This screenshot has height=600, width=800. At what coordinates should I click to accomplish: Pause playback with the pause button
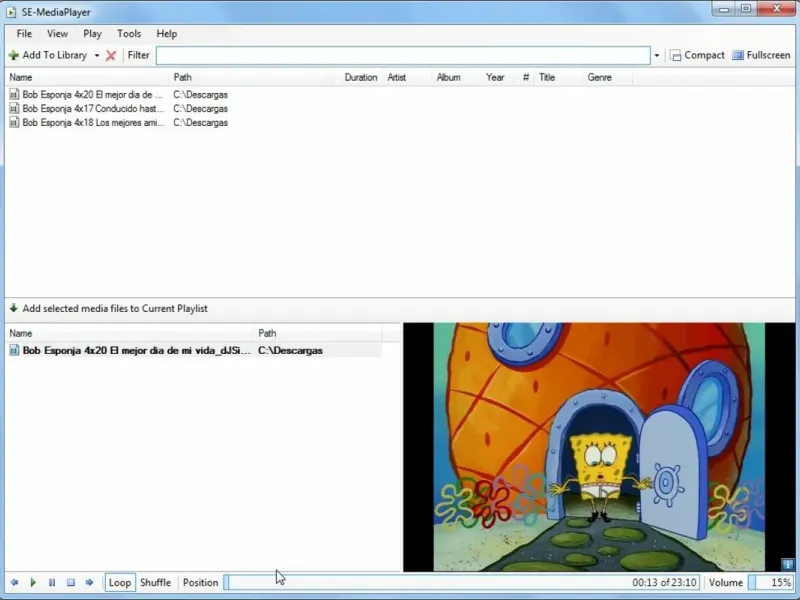click(52, 582)
